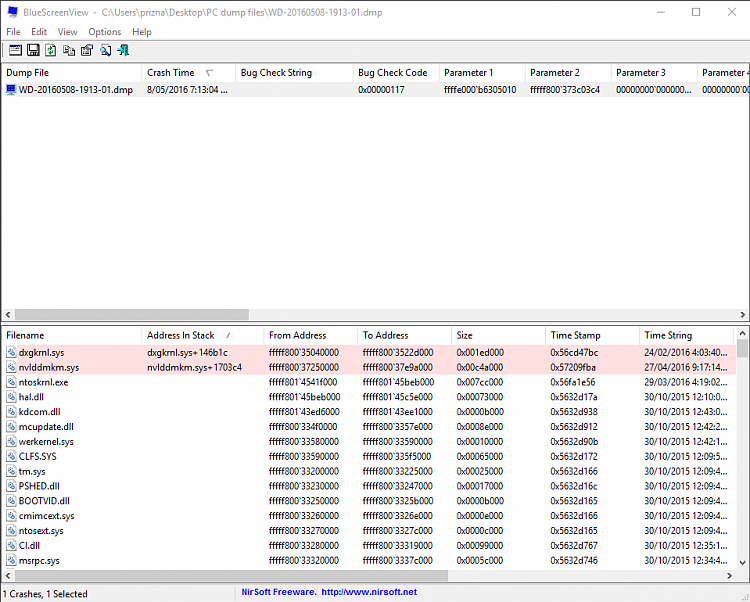Click lower pane vertical scrollbar up arrow
The height and width of the screenshot is (602, 750).
(x=742, y=333)
